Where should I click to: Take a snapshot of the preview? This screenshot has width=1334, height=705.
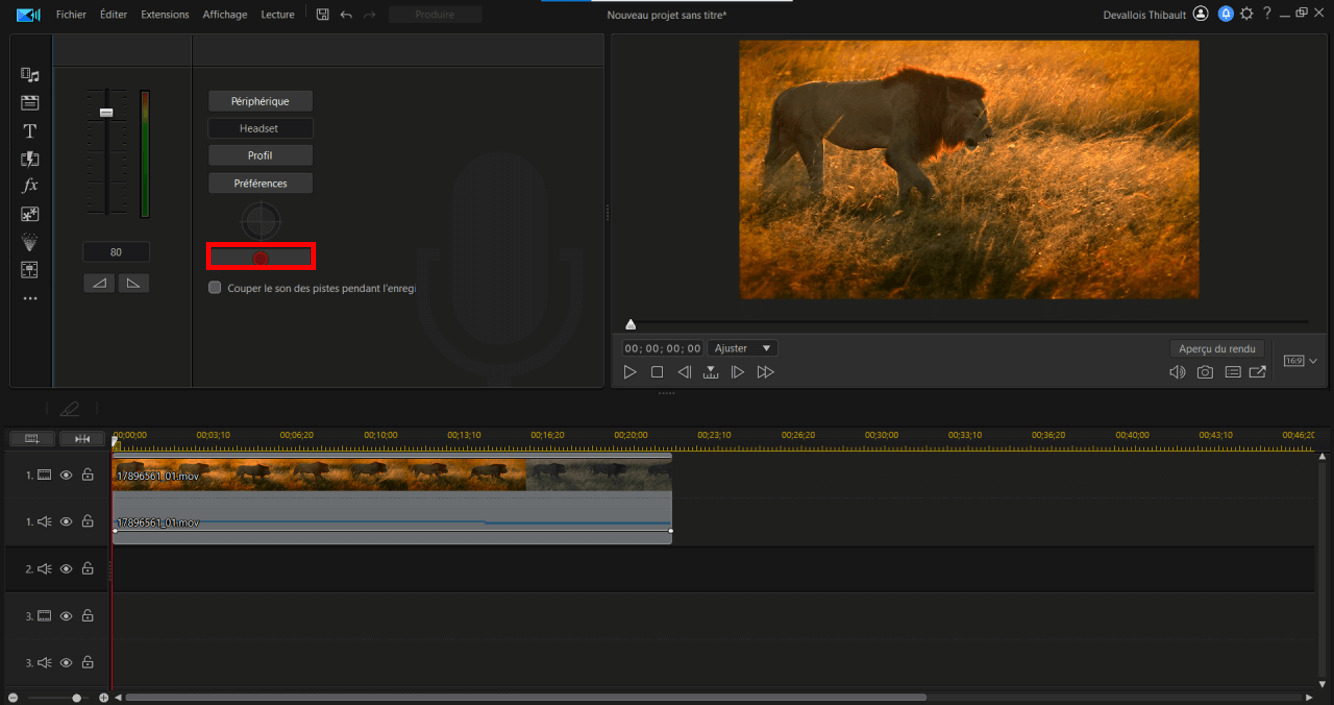(1205, 372)
